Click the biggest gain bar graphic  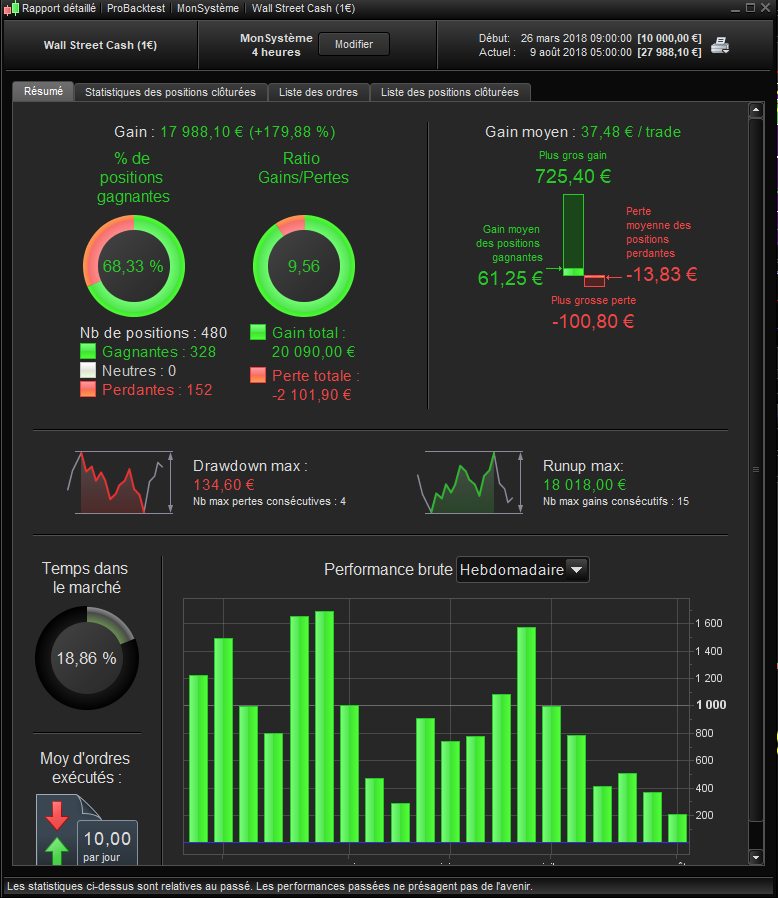pos(573,235)
